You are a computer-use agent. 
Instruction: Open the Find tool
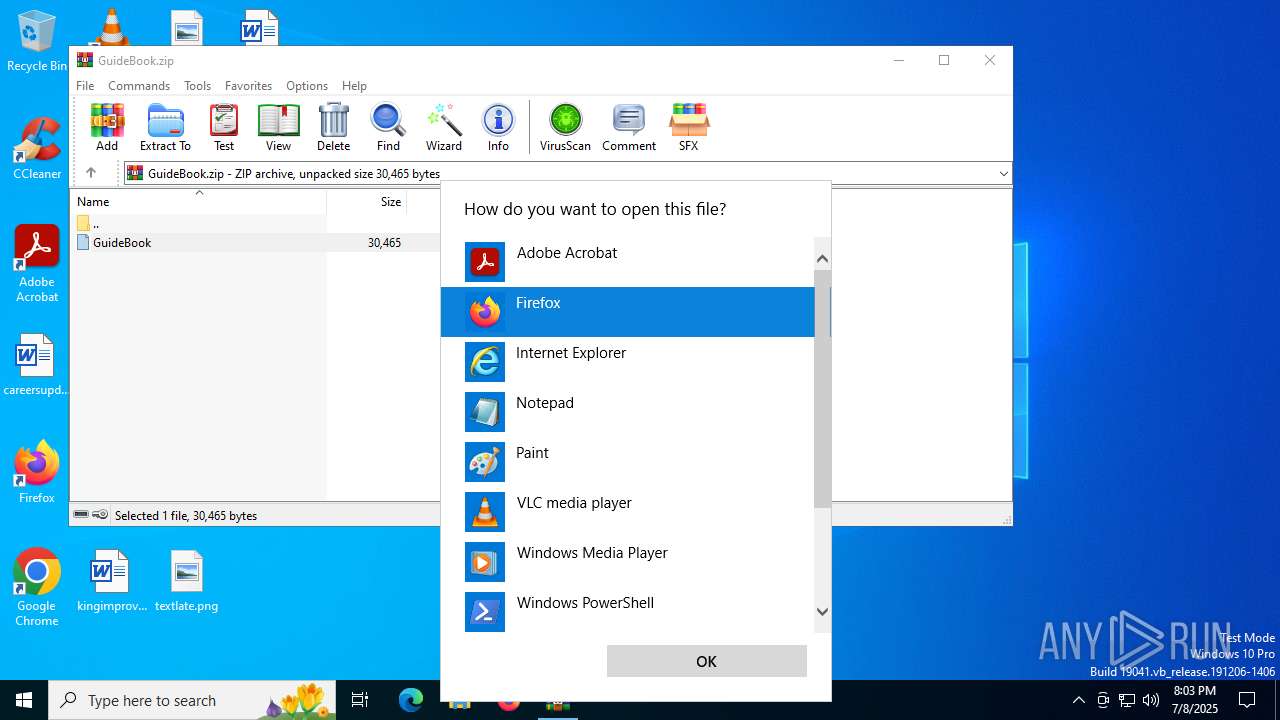coord(388,127)
